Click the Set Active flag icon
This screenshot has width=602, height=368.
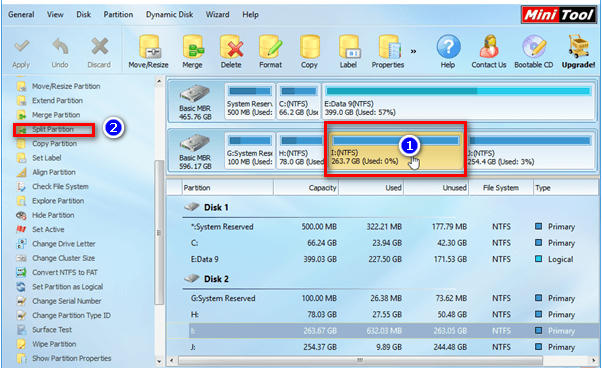pos(21,229)
